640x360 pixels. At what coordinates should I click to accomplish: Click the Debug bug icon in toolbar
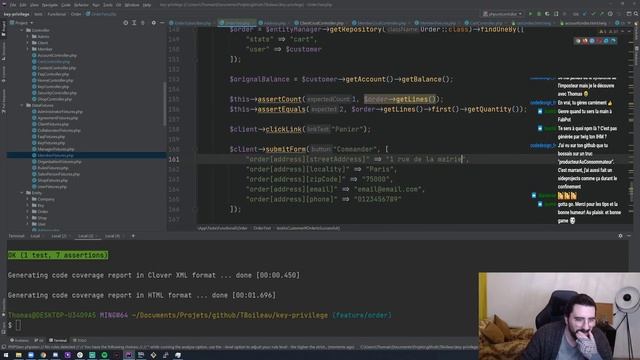point(539,14)
